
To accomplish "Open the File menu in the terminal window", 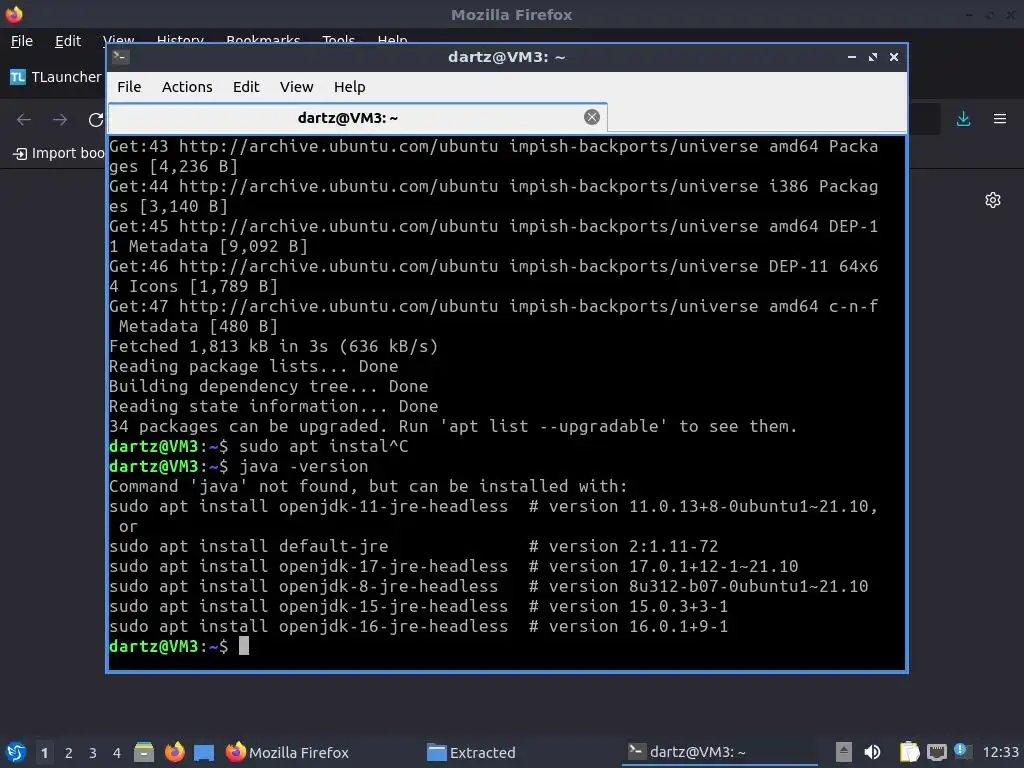I will (129, 87).
